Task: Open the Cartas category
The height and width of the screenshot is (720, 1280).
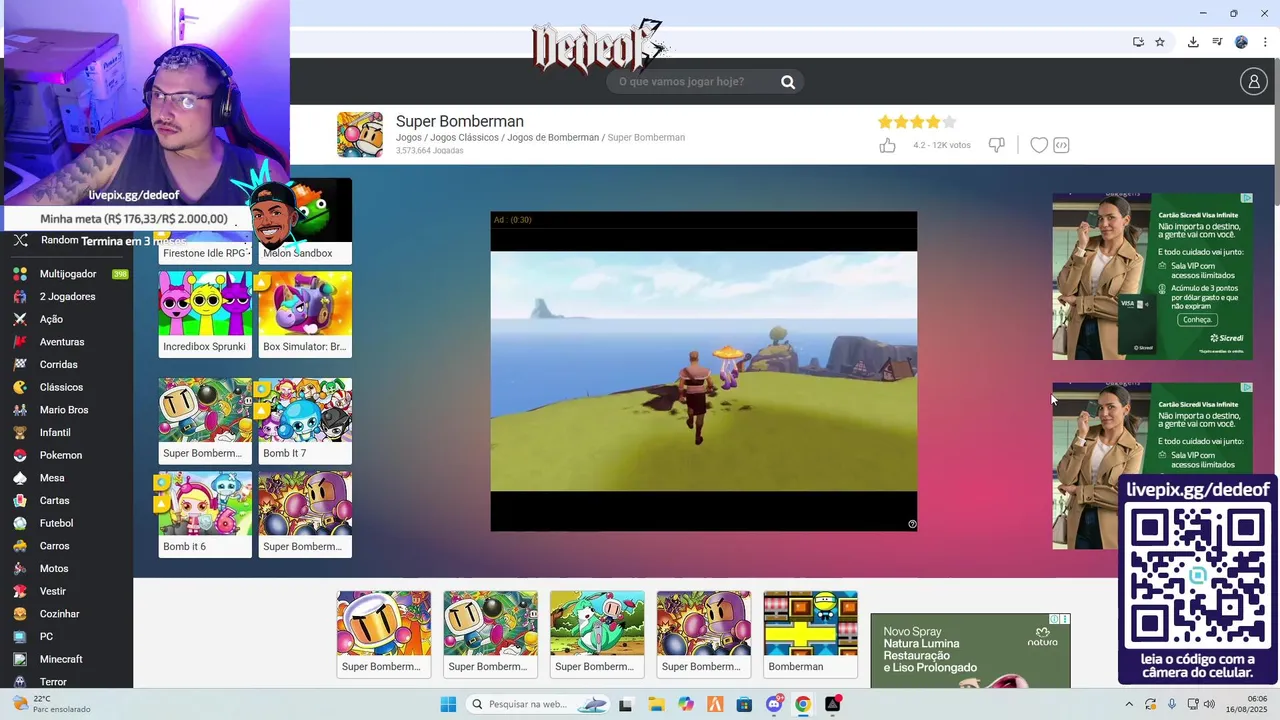Action: 54,501
